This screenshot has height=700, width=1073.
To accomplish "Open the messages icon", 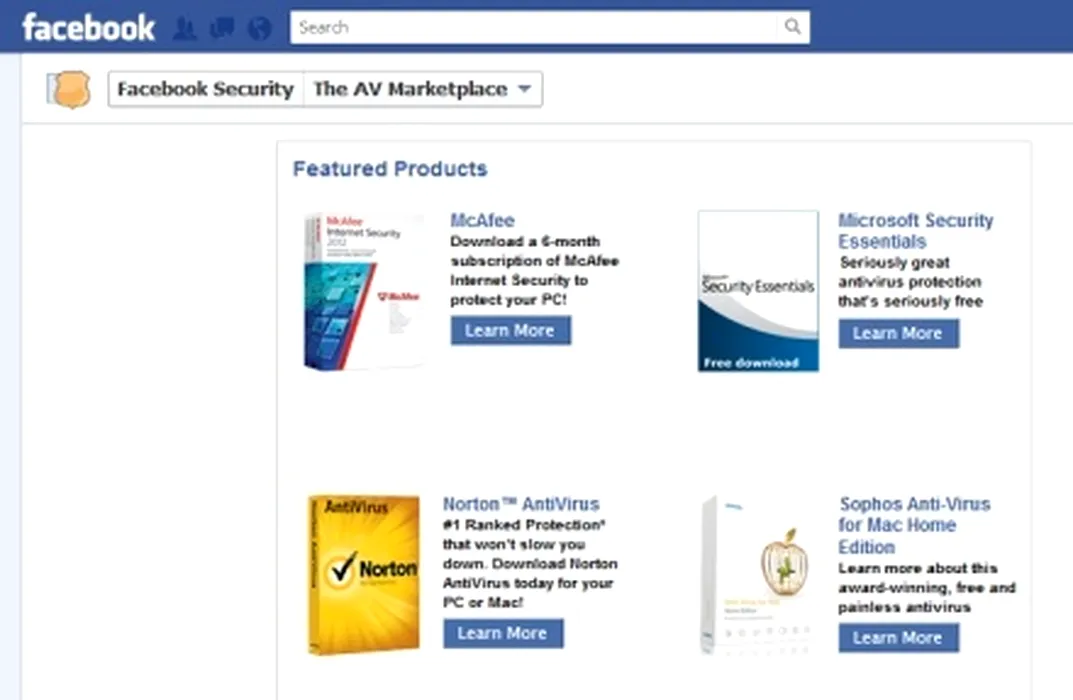I will tap(221, 28).
